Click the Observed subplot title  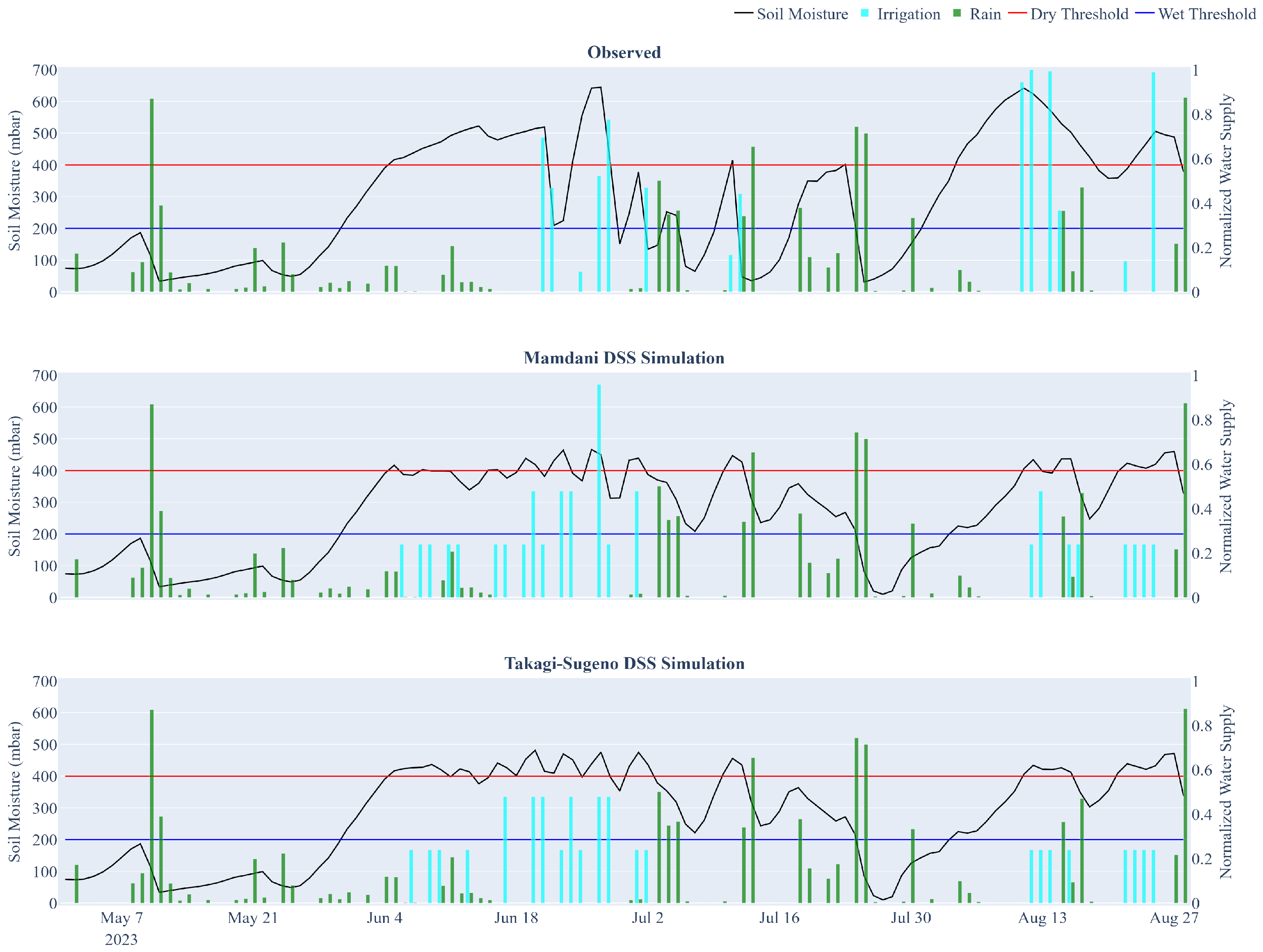(x=624, y=52)
